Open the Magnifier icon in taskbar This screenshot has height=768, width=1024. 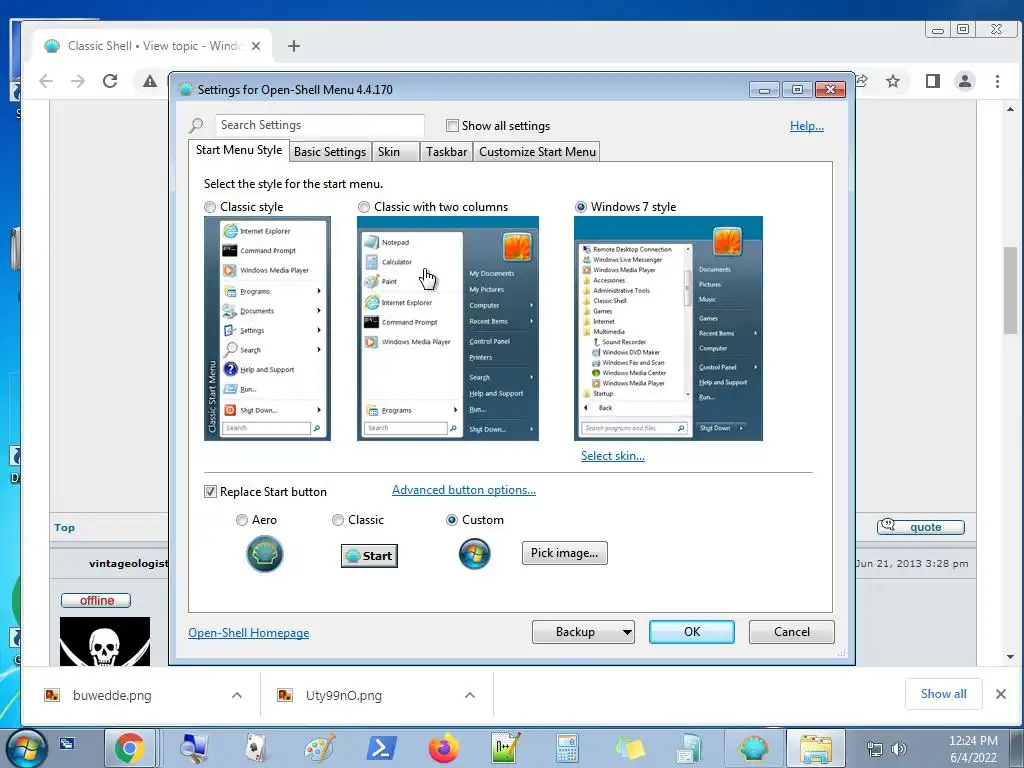pyautogui.click(x=193, y=748)
